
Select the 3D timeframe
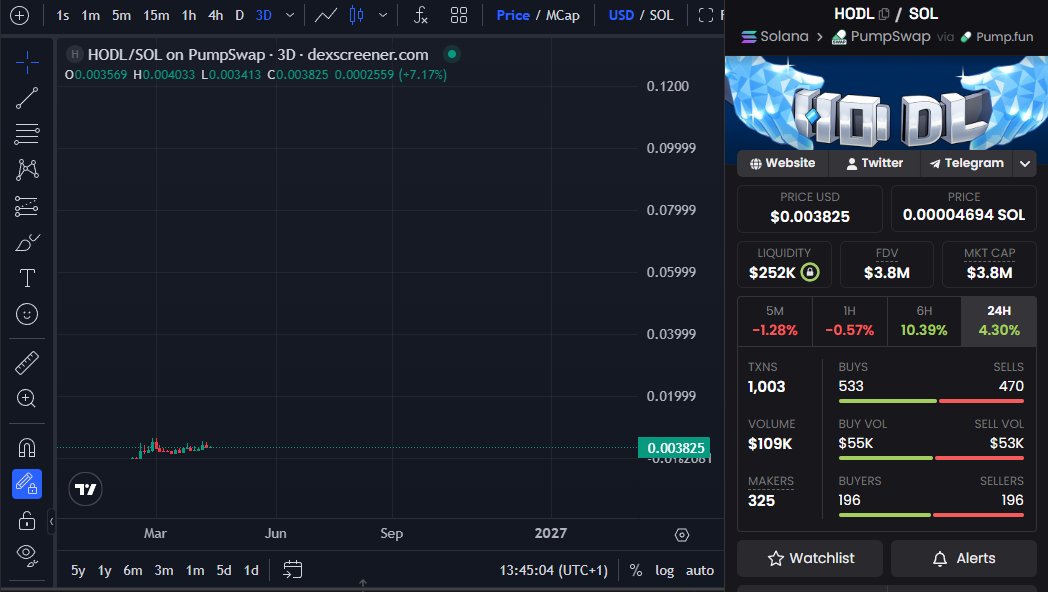(x=264, y=15)
